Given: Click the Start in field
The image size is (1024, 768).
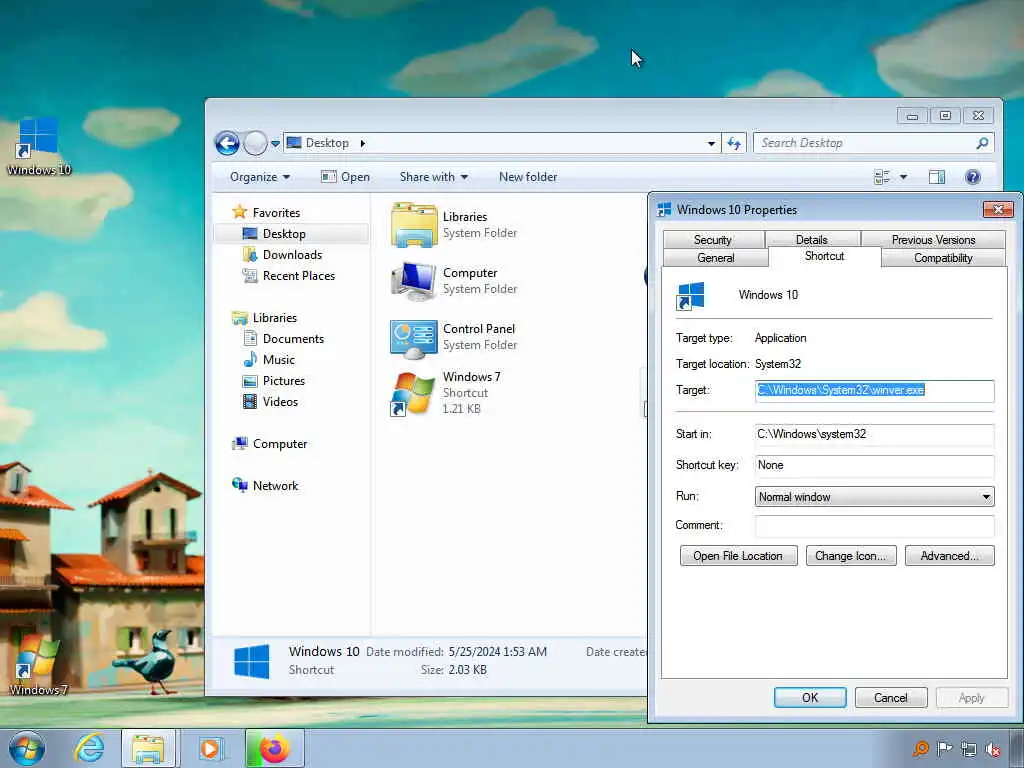Looking at the screenshot, I should pyautogui.click(x=874, y=434).
